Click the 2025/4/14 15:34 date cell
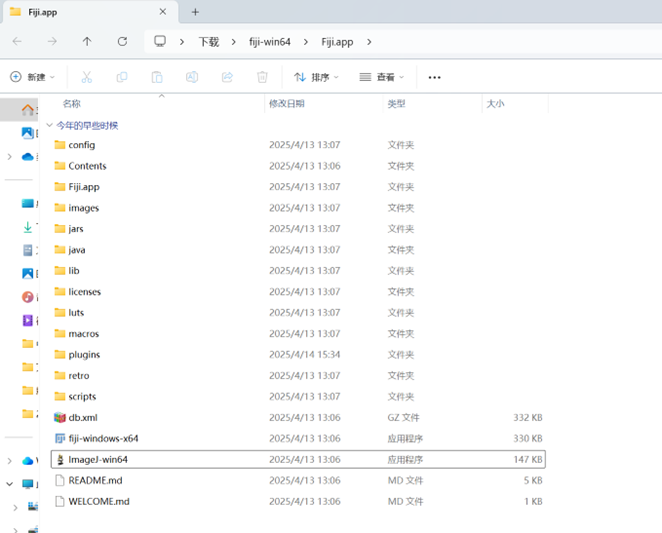Screen dimensions: 662x533 point(304,354)
